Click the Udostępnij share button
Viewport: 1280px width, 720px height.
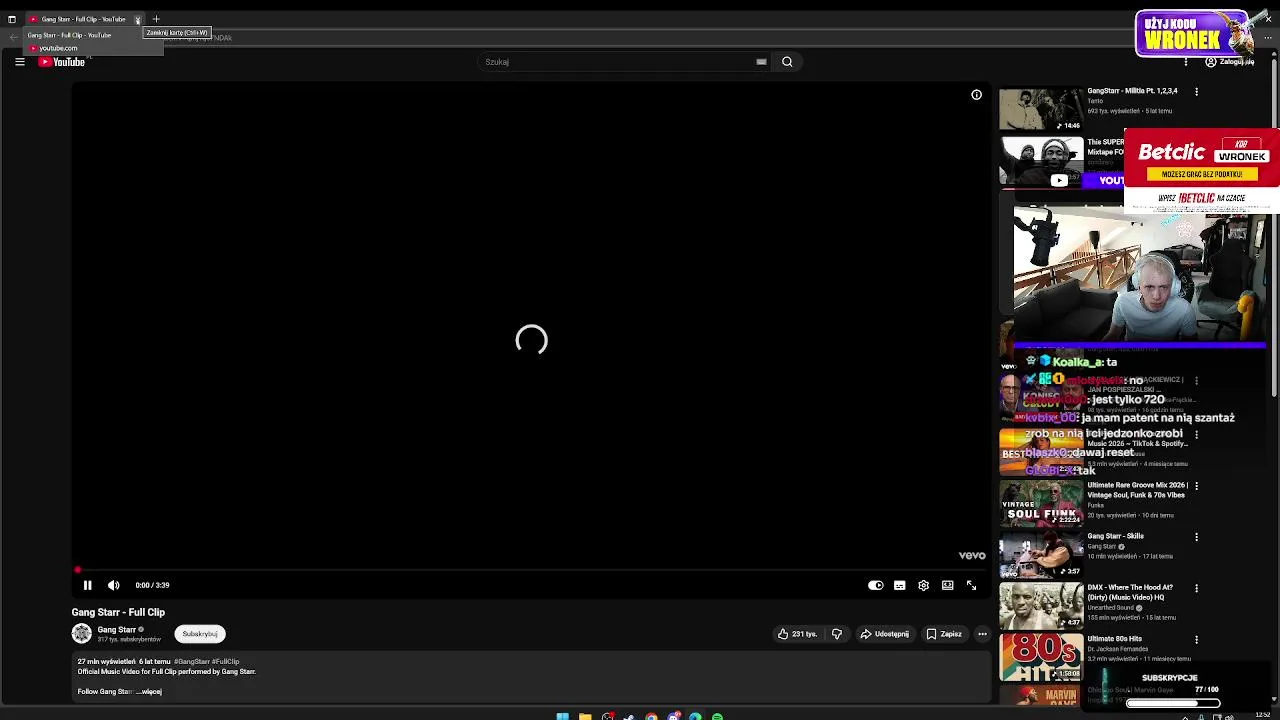click(x=885, y=633)
